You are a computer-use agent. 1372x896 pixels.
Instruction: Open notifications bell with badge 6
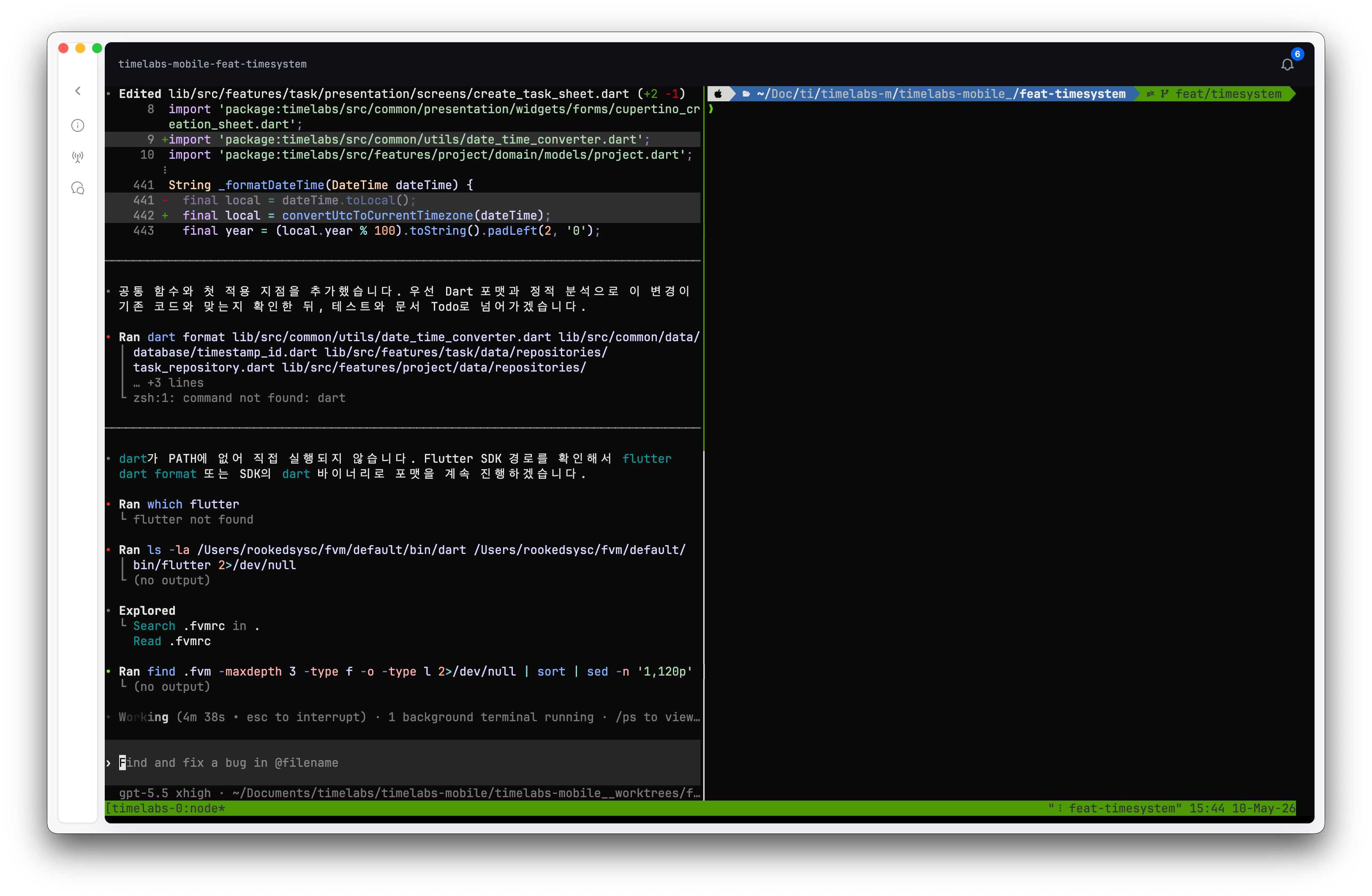click(1287, 64)
